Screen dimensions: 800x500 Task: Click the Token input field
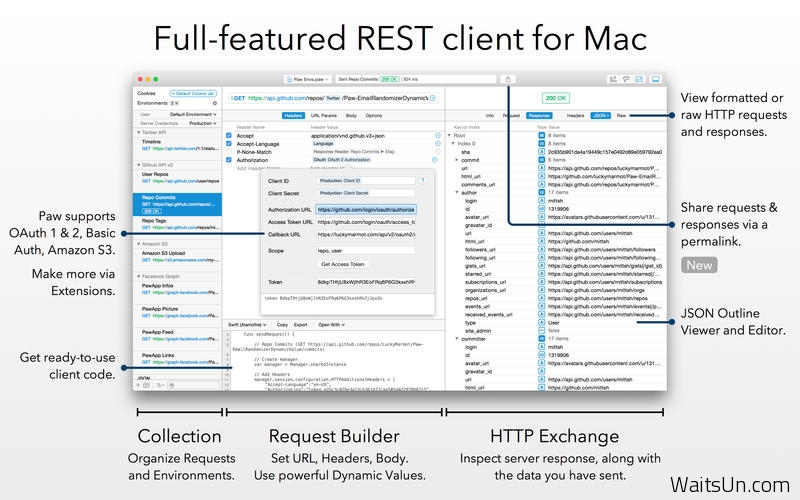point(366,282)
